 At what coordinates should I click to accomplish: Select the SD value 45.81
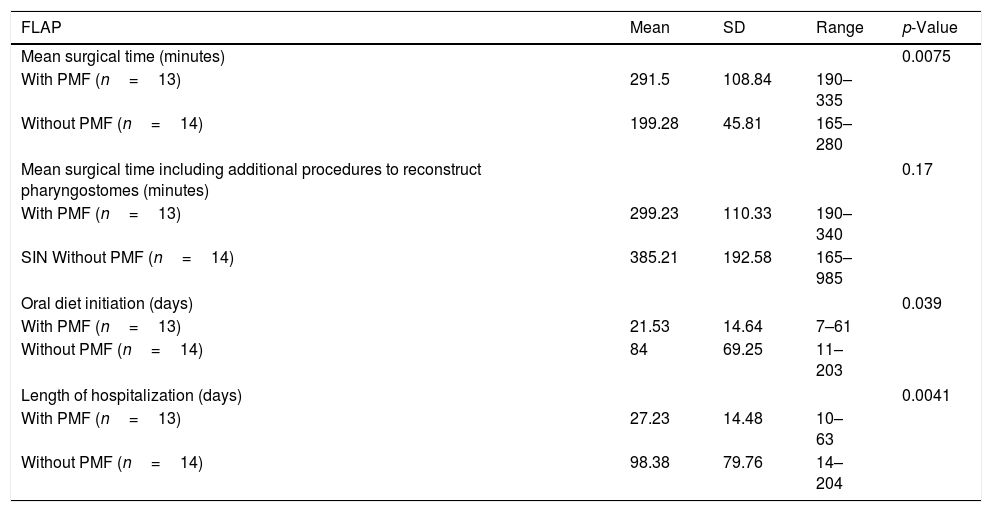[743, 124]
